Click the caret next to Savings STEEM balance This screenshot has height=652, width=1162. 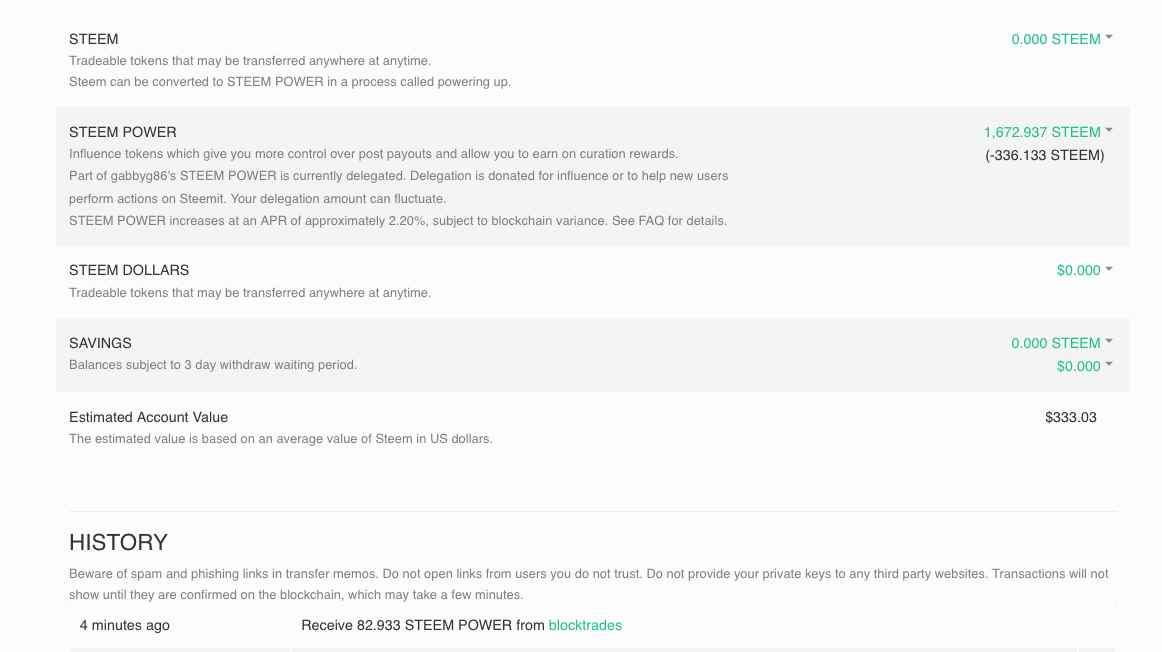pos(1109,342)
